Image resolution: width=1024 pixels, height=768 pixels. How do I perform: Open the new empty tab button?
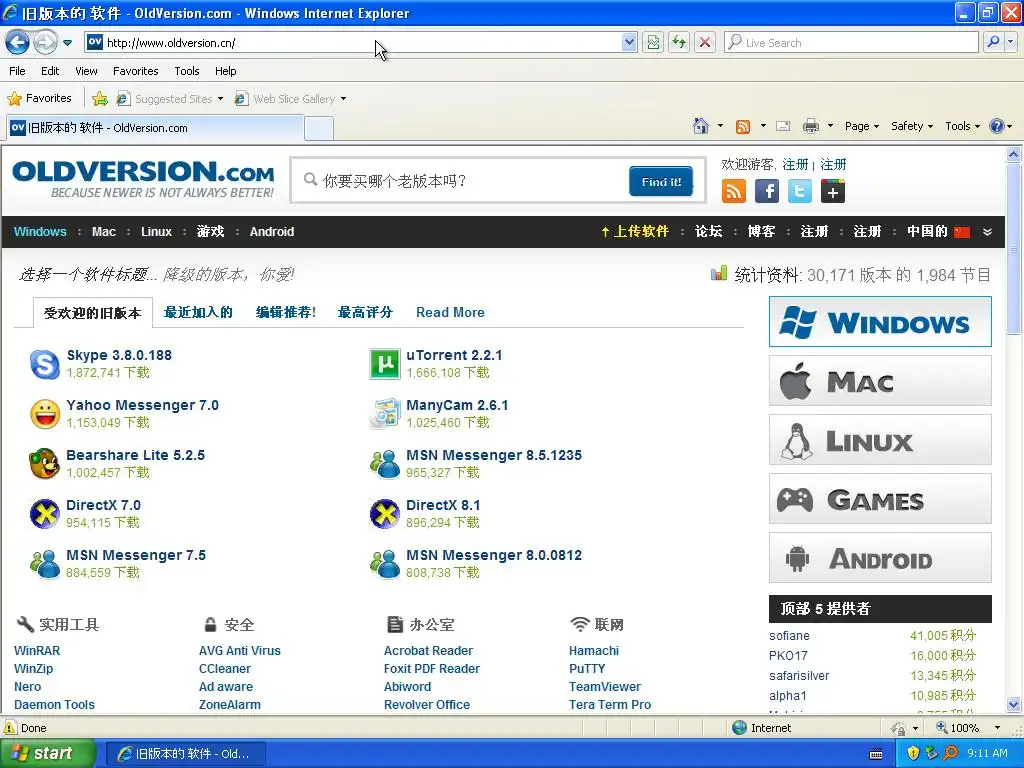click(319, 128)
